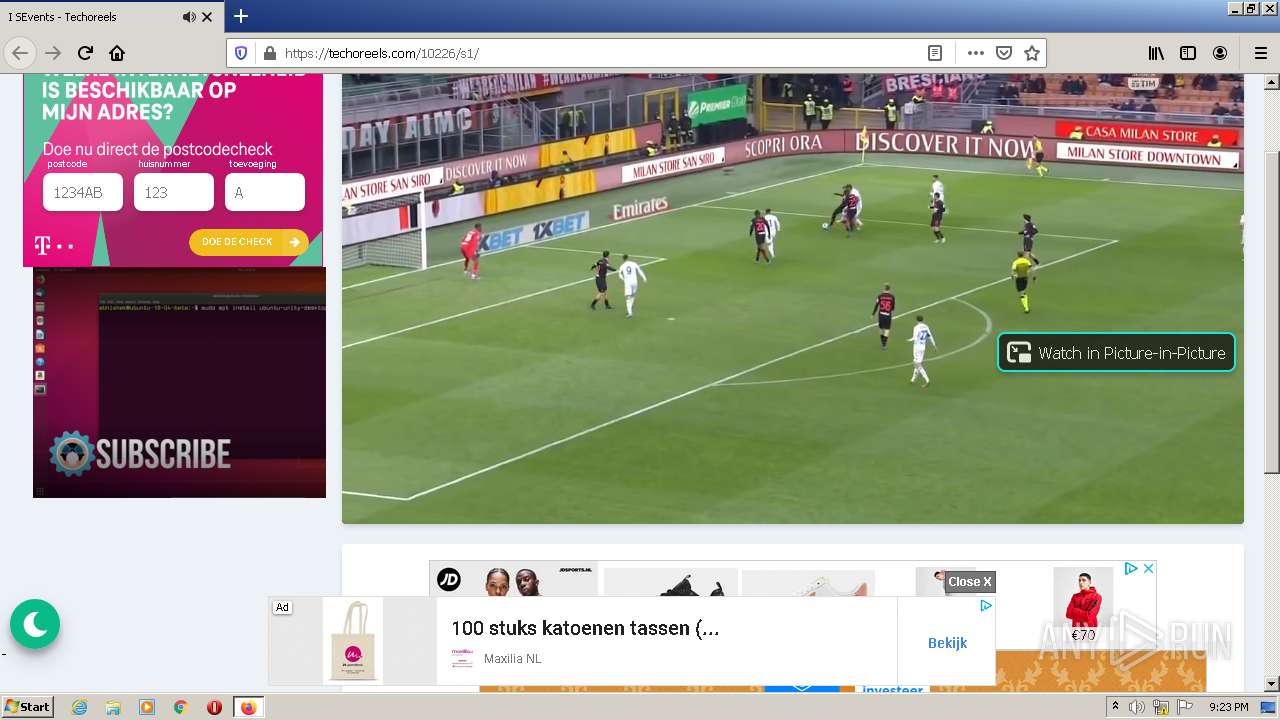Open AdChoices info on JD banner
Image resolution: width=1280 pixels, height=720 pixels.
(x=1131, y=568)
